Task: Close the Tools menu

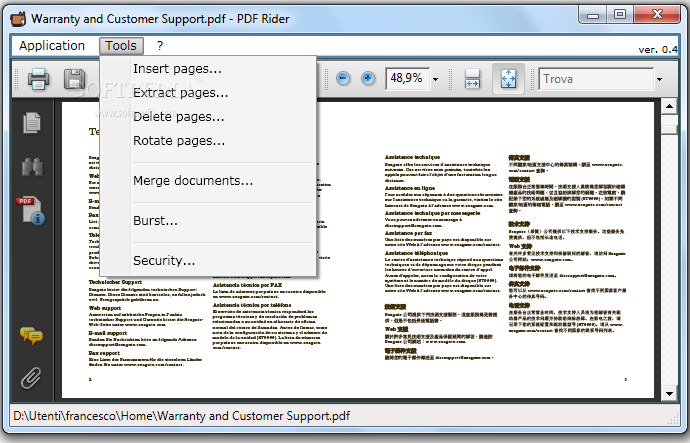Action: coord(121,46)
